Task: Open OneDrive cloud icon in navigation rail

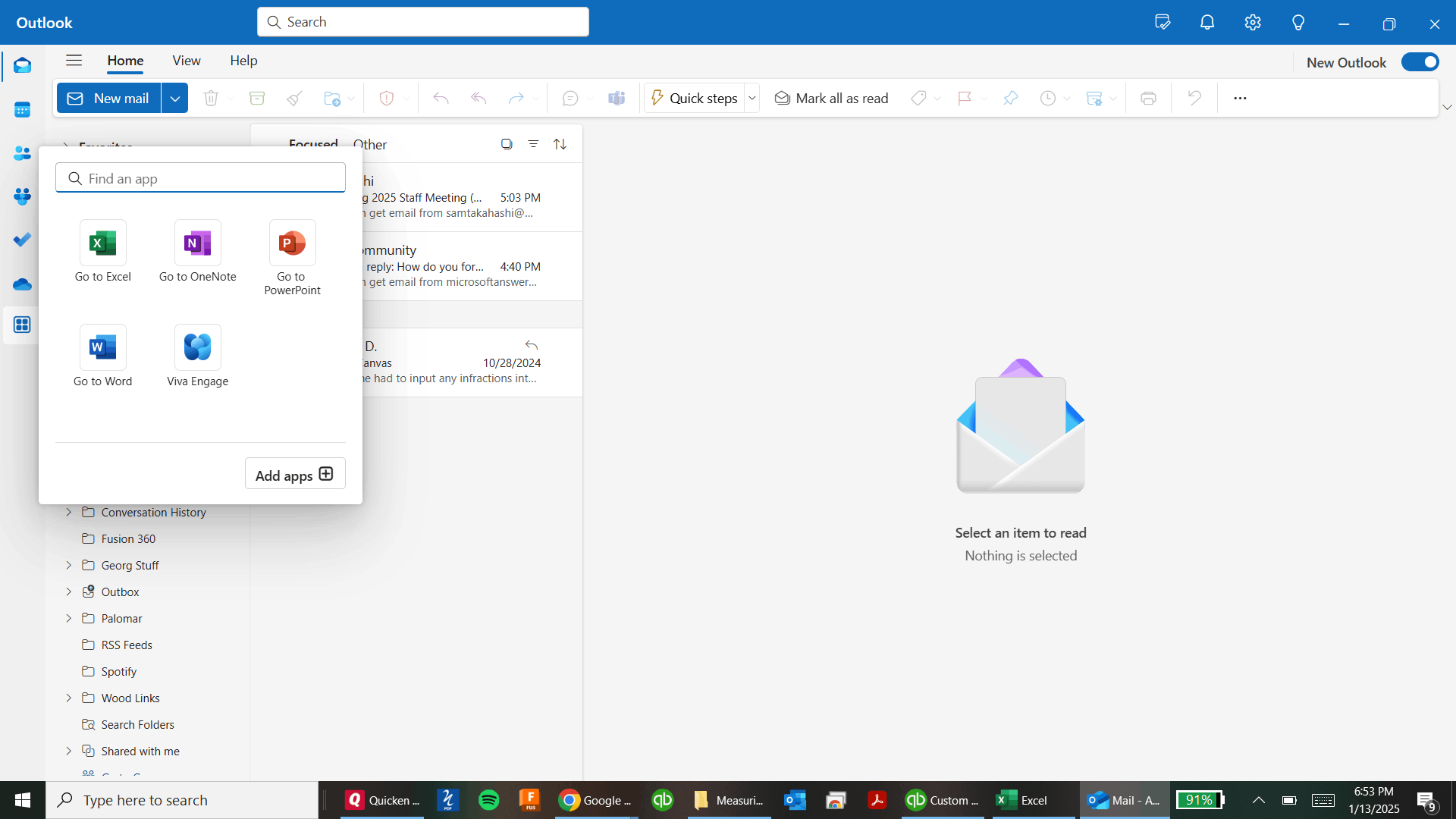Action: click(x=22, y=284)
